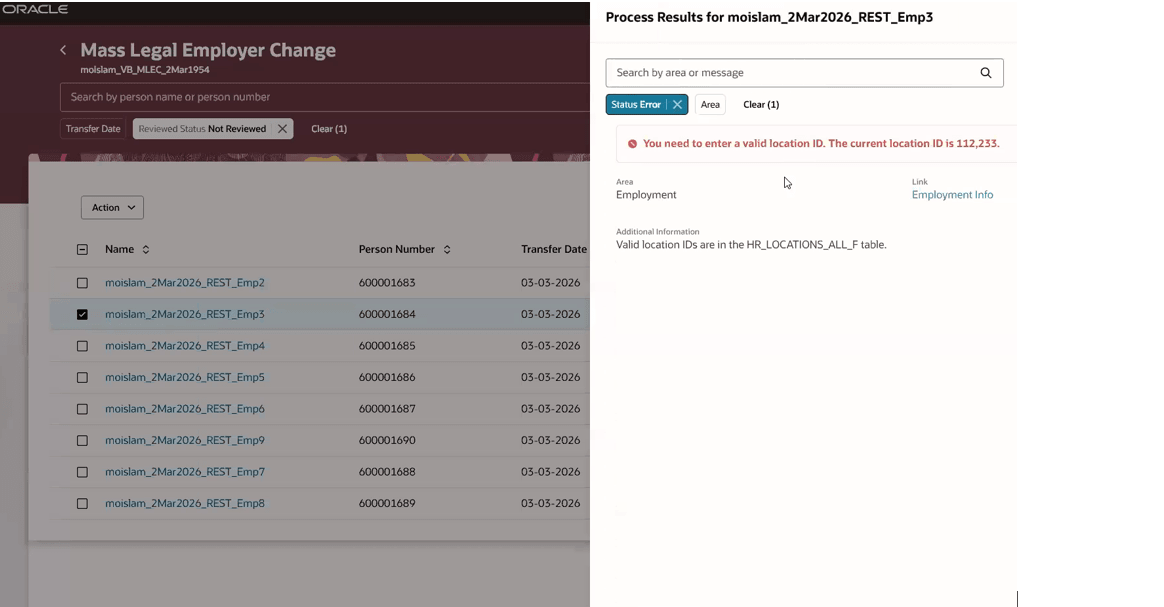The width and height of the screenshot is (1164, 607).
Task: Open the moislam_2Mar2026_REST_Emp2 person link
Action: point(185,283)
